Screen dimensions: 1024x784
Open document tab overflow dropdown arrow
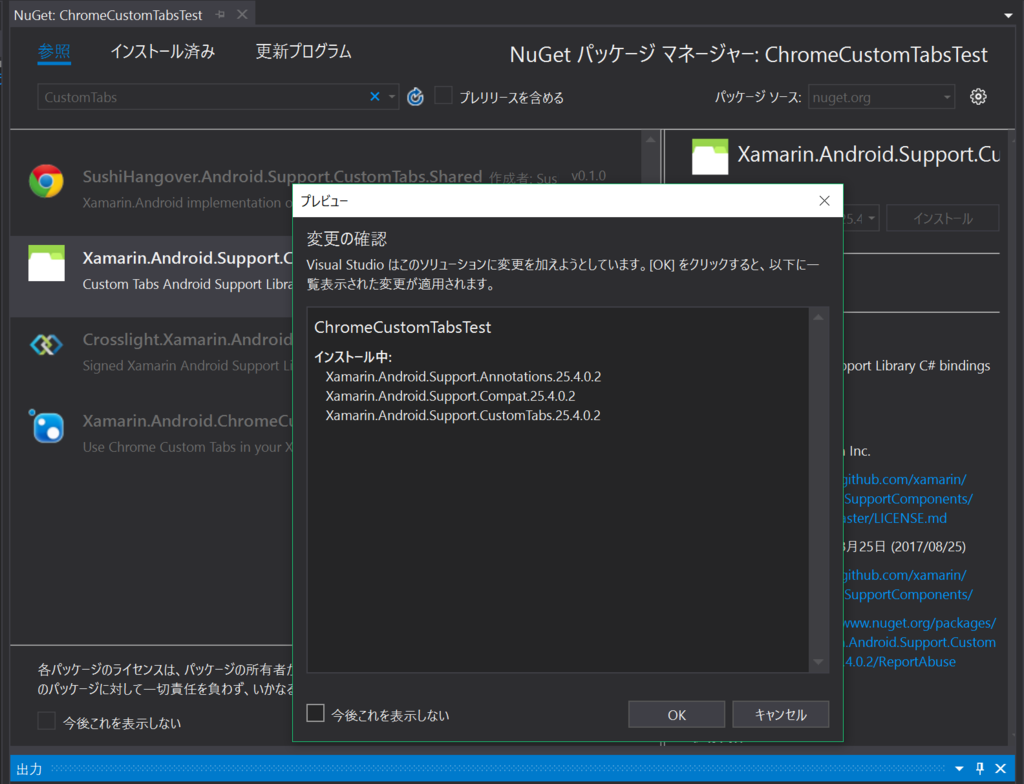pyautogui.click(x=1008, y=16)
